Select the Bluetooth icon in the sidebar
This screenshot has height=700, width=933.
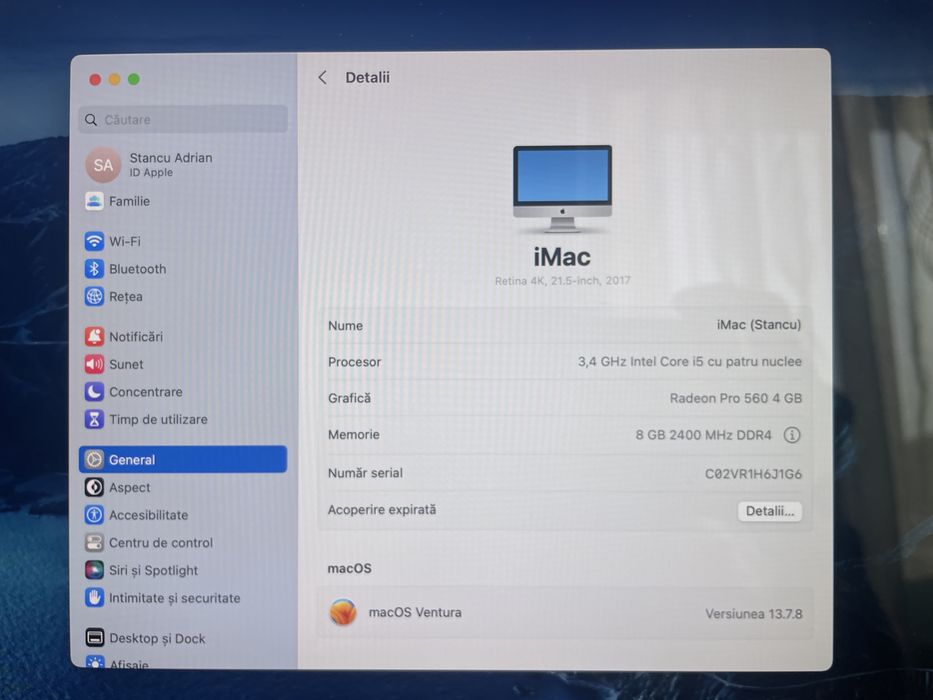click(x=94, y=269)
